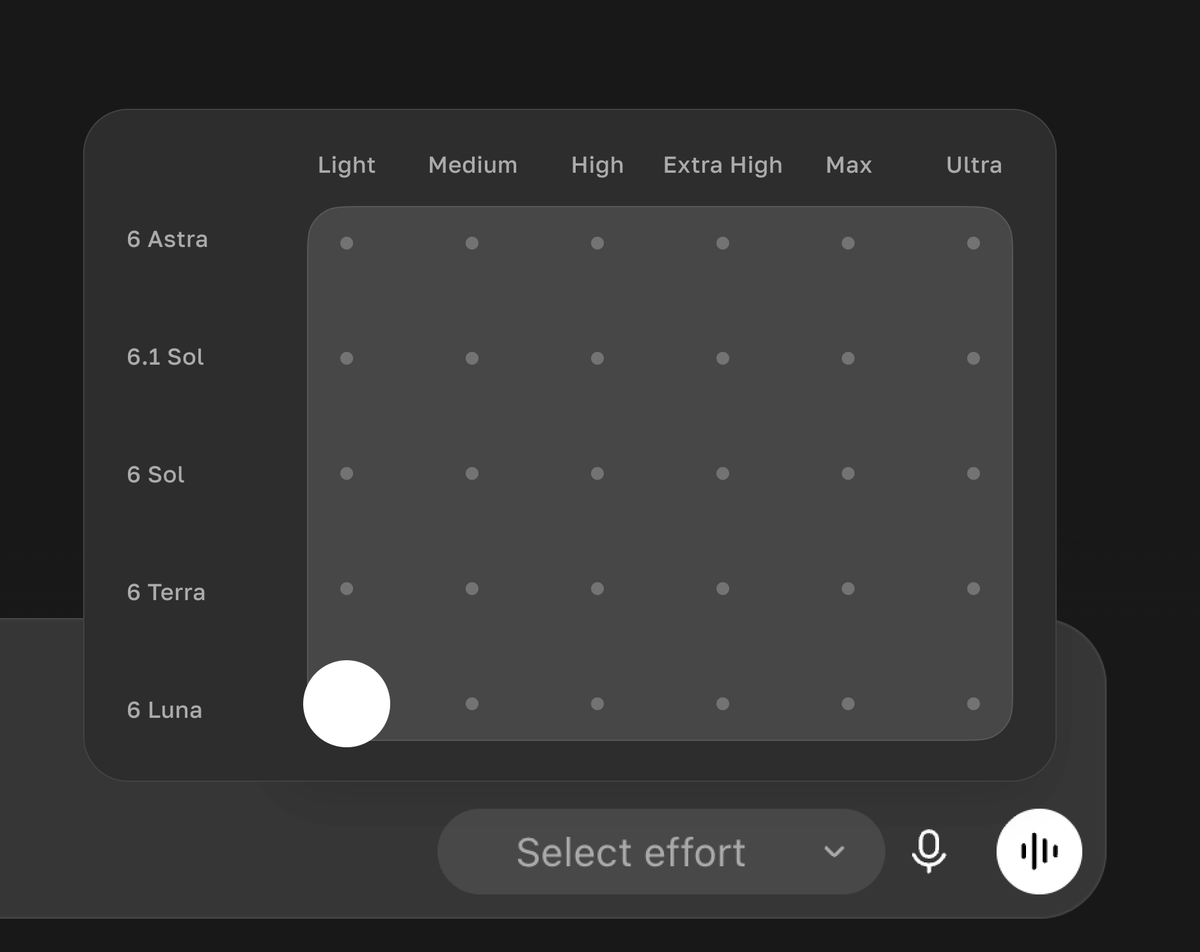Viewport: 1200px width, 952px height.
Task: Move selection to 6 Luna Ultra dot
Action: click(x=974, y=703)
